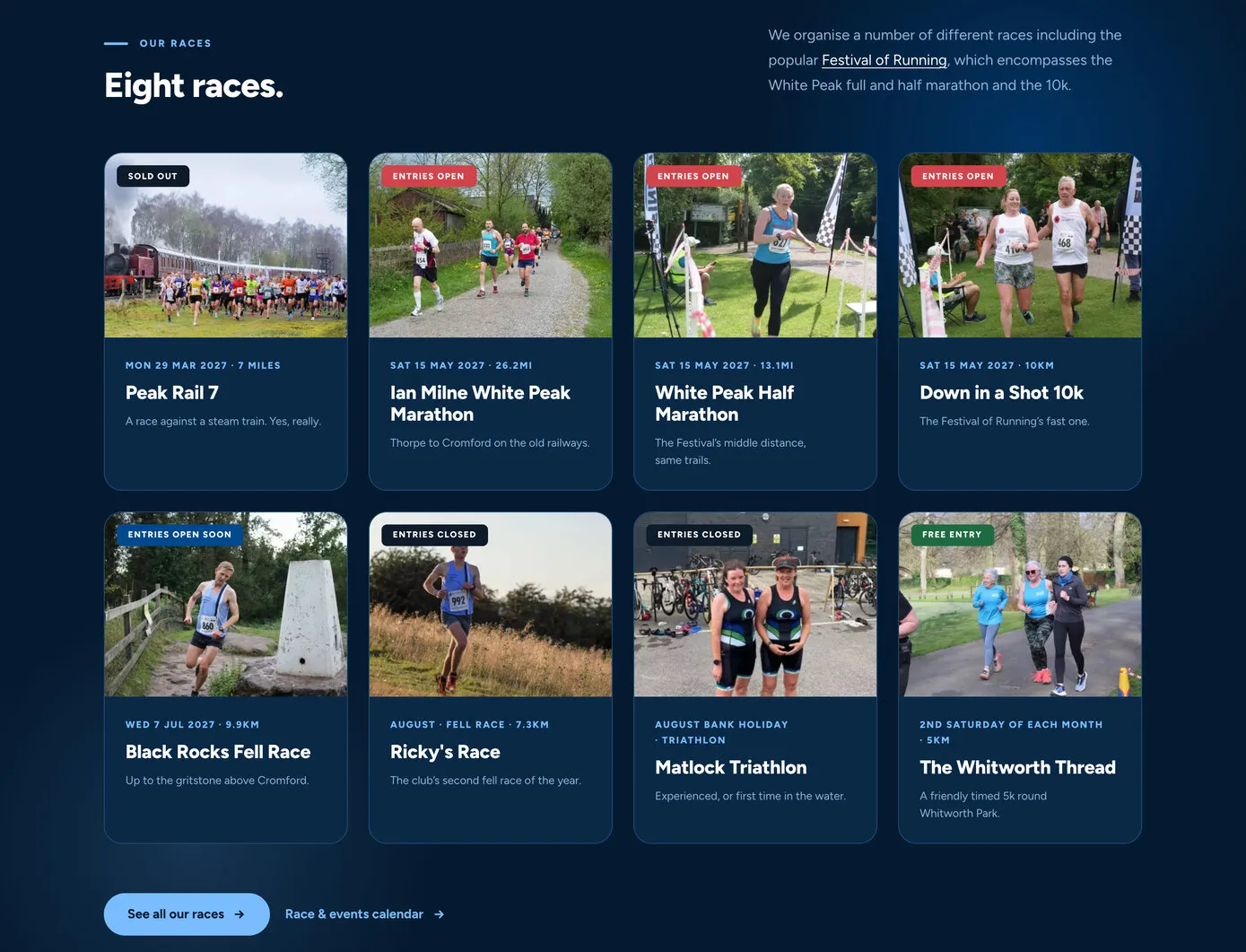Open the Festival of Running link
The height and width of the screenshot is (952, 1246).
pyautogui.click(x=884, y=60)
